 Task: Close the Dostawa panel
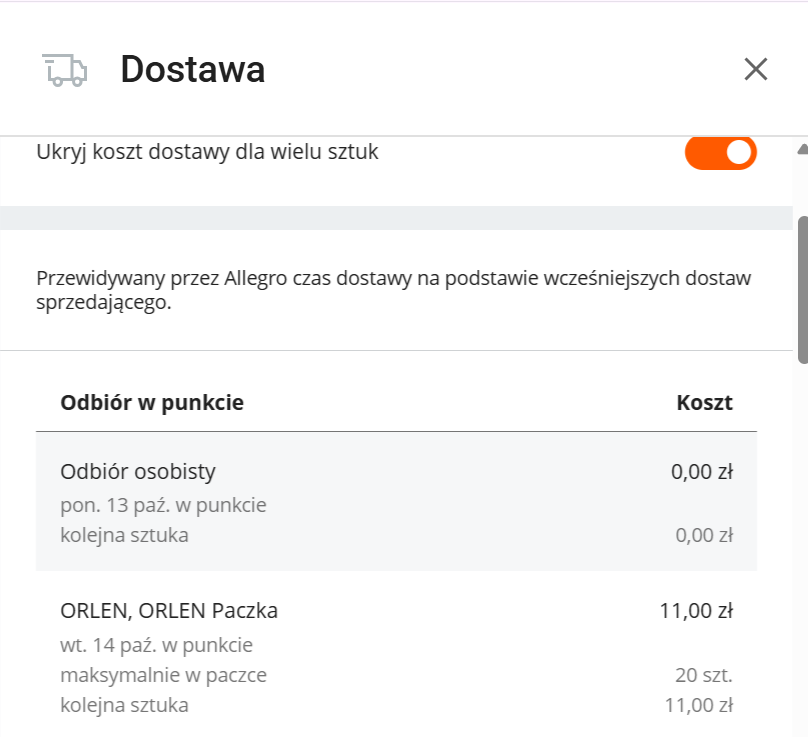pyautogui.click(x=755, y=69)
